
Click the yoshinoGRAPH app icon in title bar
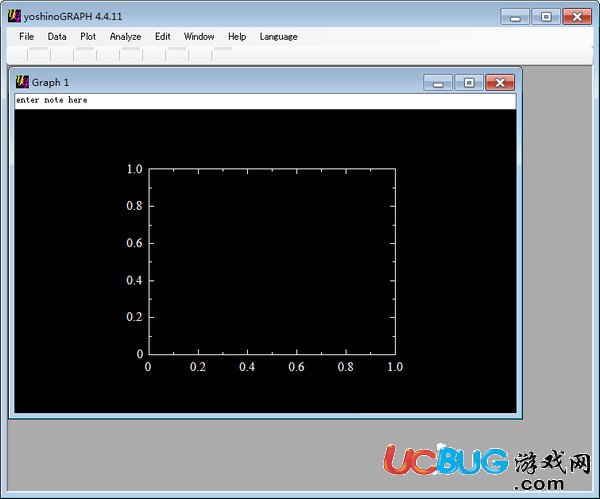click(14, 16)
